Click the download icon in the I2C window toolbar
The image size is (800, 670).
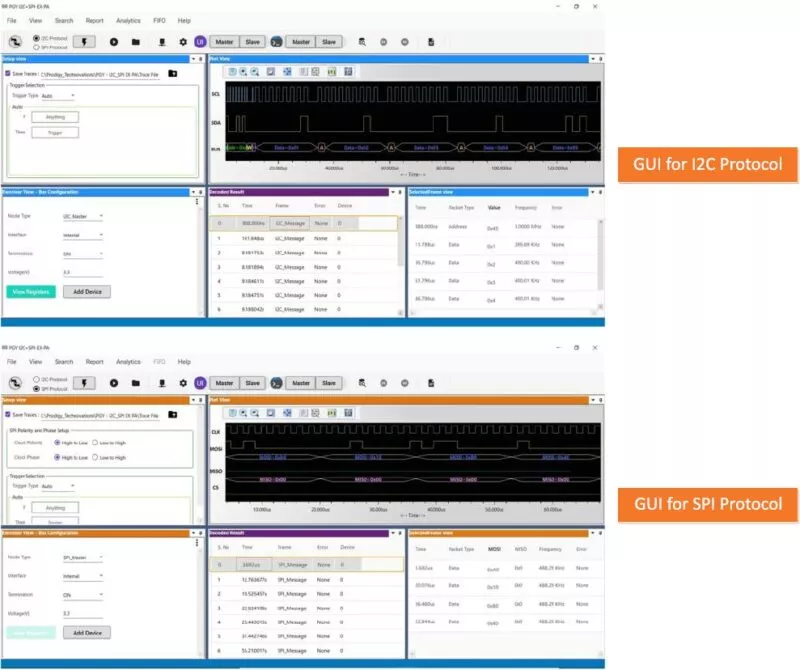pos(161,42)
